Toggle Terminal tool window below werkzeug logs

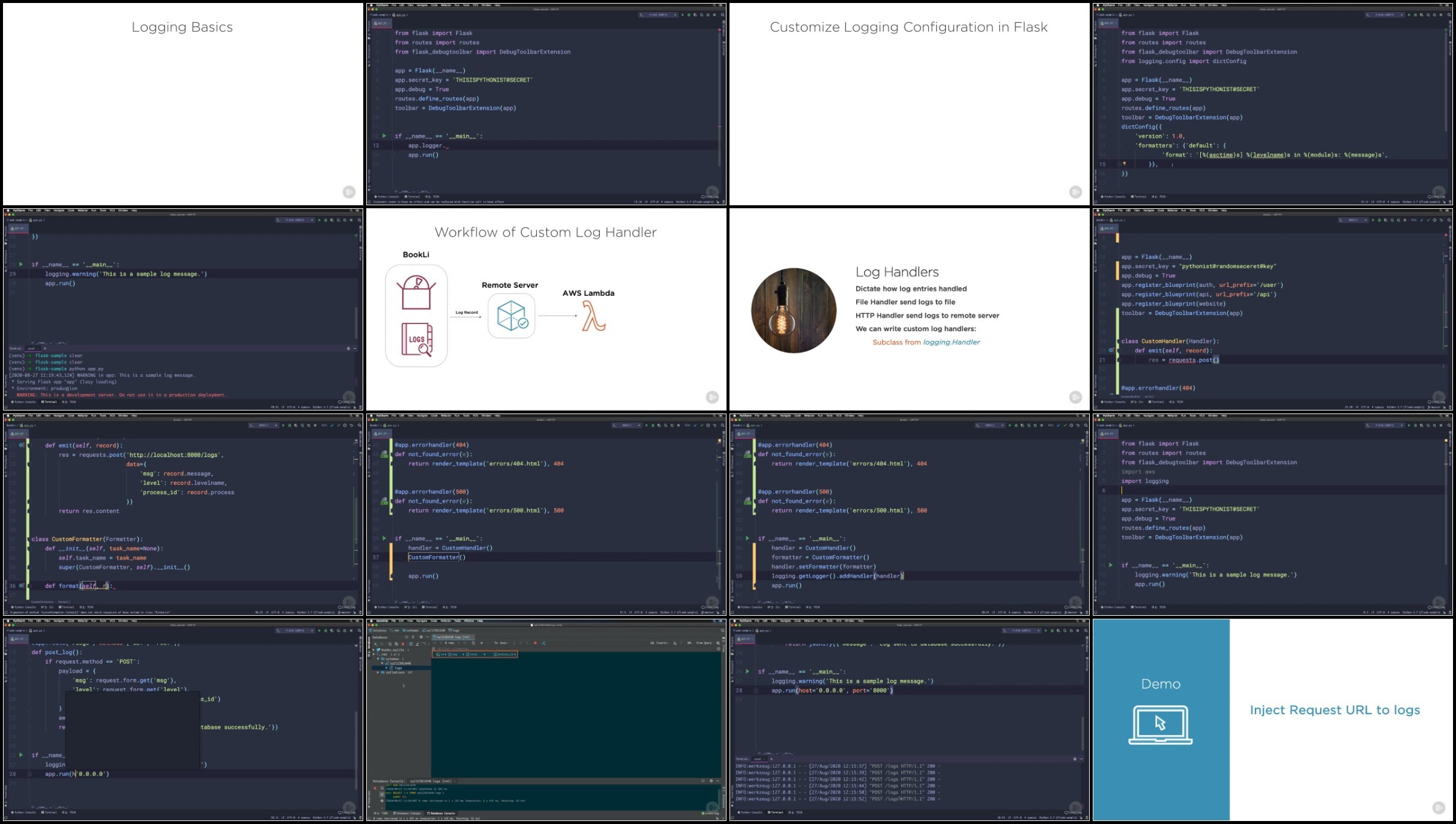click(776, 813)
